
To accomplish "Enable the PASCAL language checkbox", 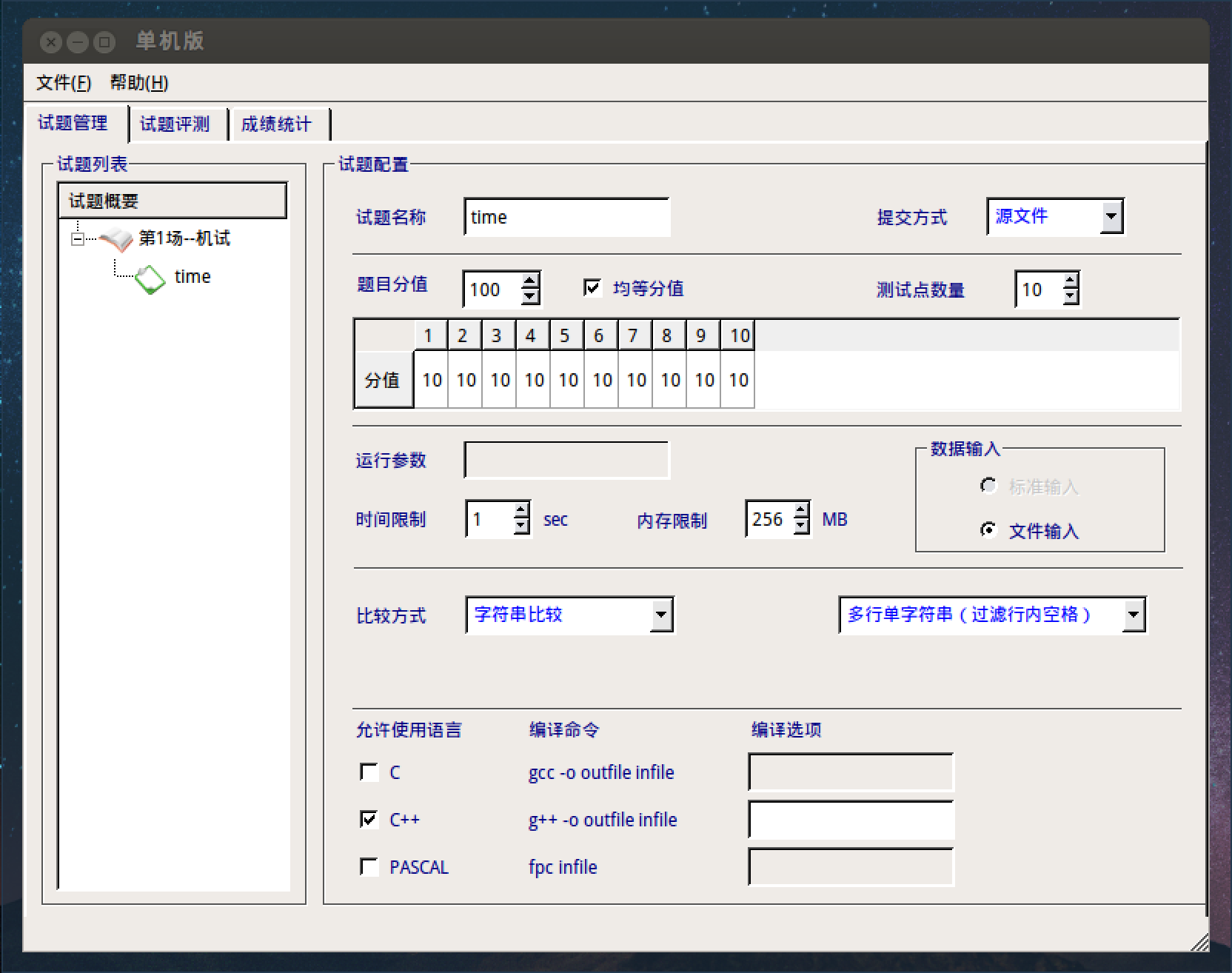I will tap(369, 866).
